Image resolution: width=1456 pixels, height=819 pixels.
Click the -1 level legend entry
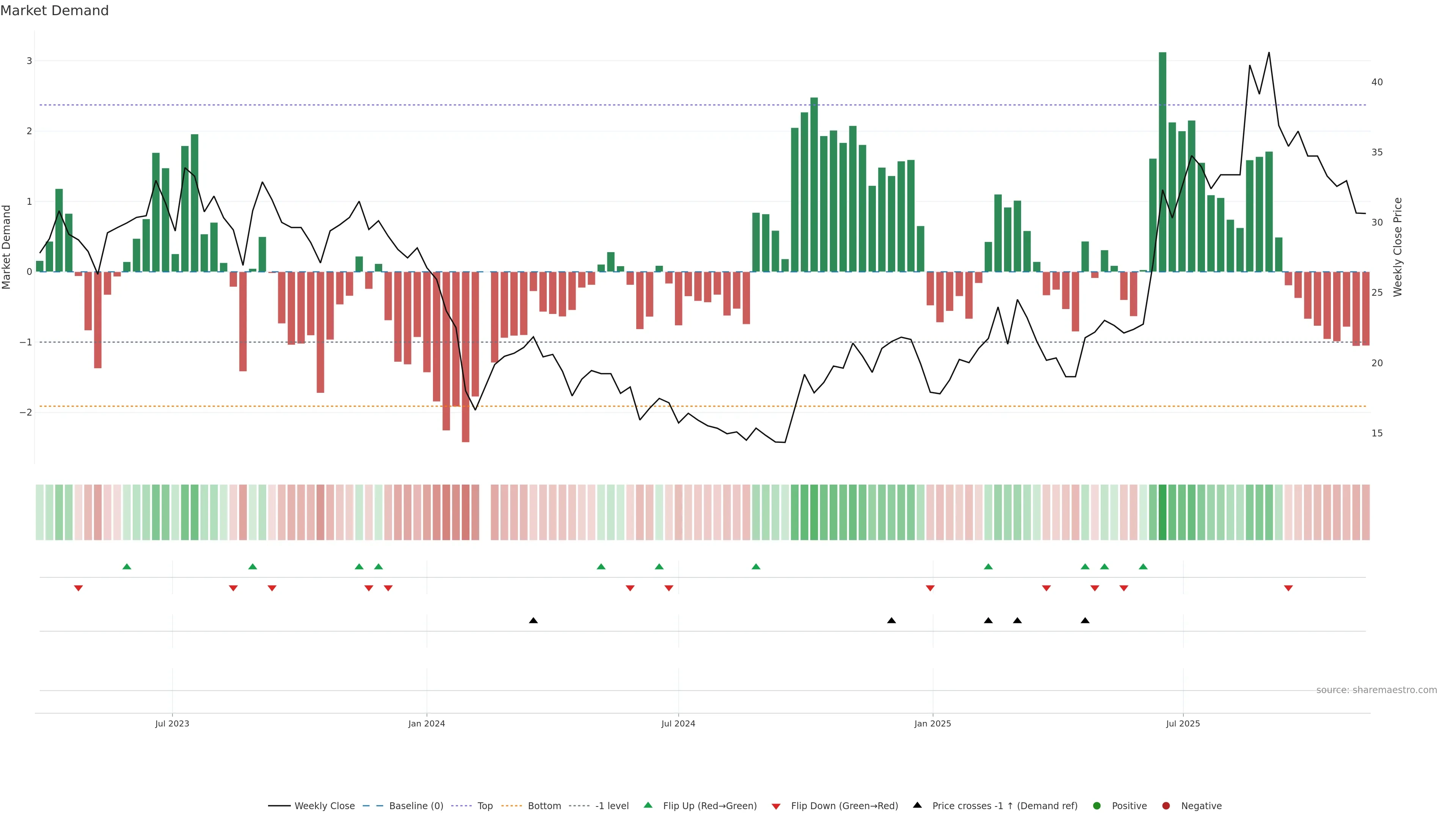click(612, 806)
